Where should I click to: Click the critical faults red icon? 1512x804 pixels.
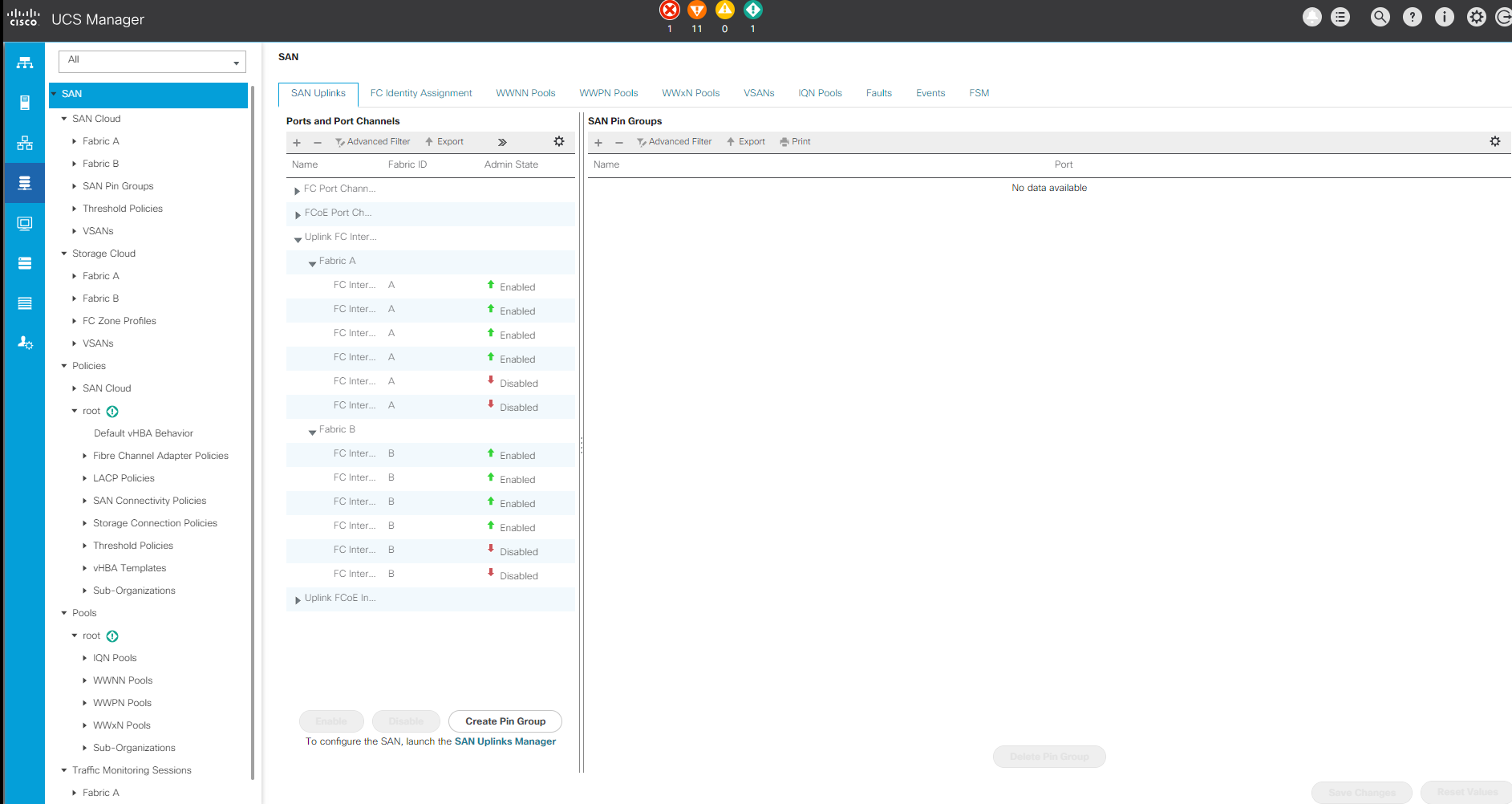[x=669, y=10]
